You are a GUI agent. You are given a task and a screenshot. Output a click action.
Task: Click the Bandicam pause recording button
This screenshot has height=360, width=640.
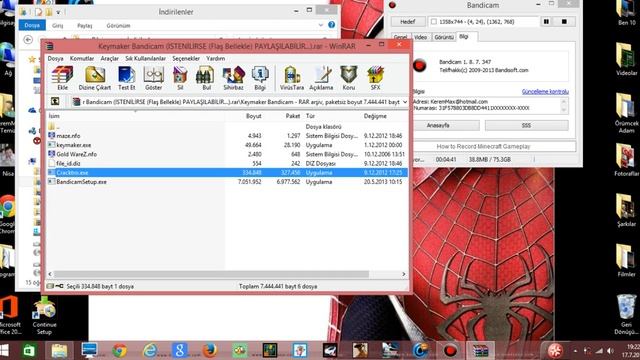point(546,22)
